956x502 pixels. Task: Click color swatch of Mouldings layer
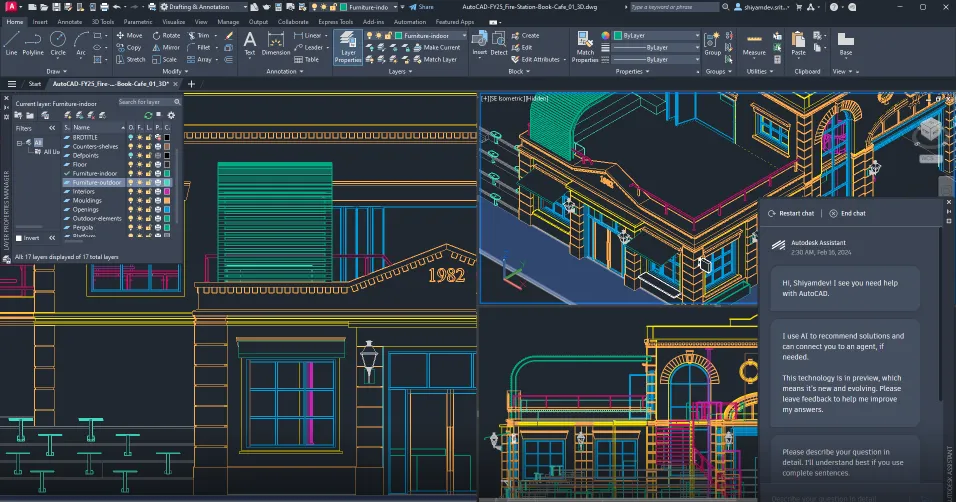[167, 200]
